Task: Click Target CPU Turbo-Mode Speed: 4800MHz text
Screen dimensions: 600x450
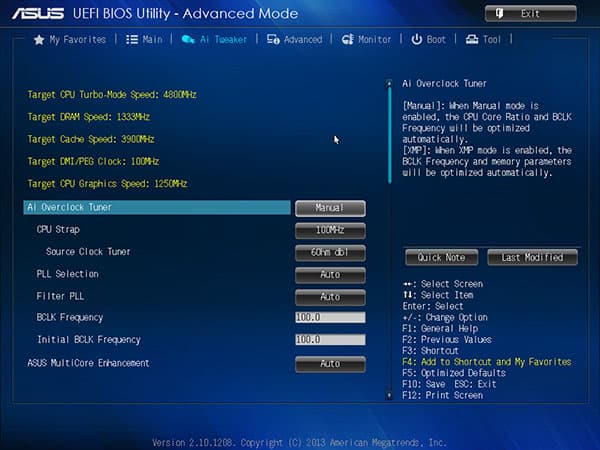Action: [x=112, y=95]
